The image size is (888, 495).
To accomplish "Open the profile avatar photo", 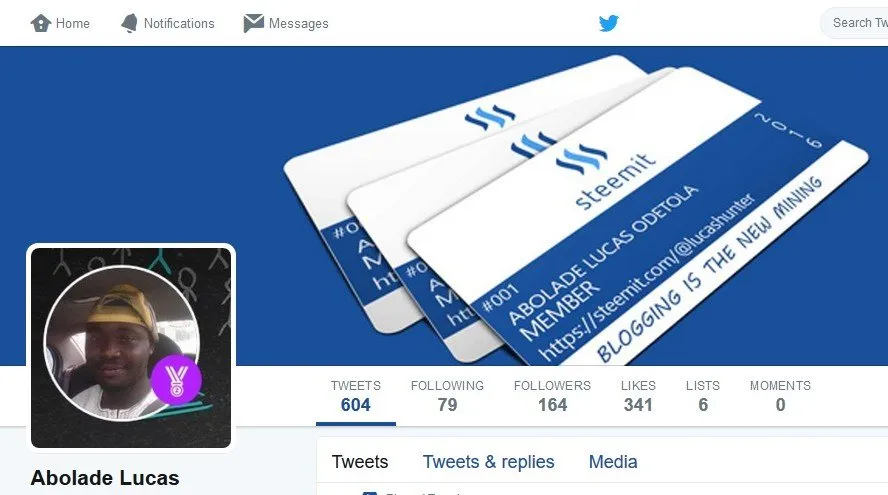I will pos(131,348).
